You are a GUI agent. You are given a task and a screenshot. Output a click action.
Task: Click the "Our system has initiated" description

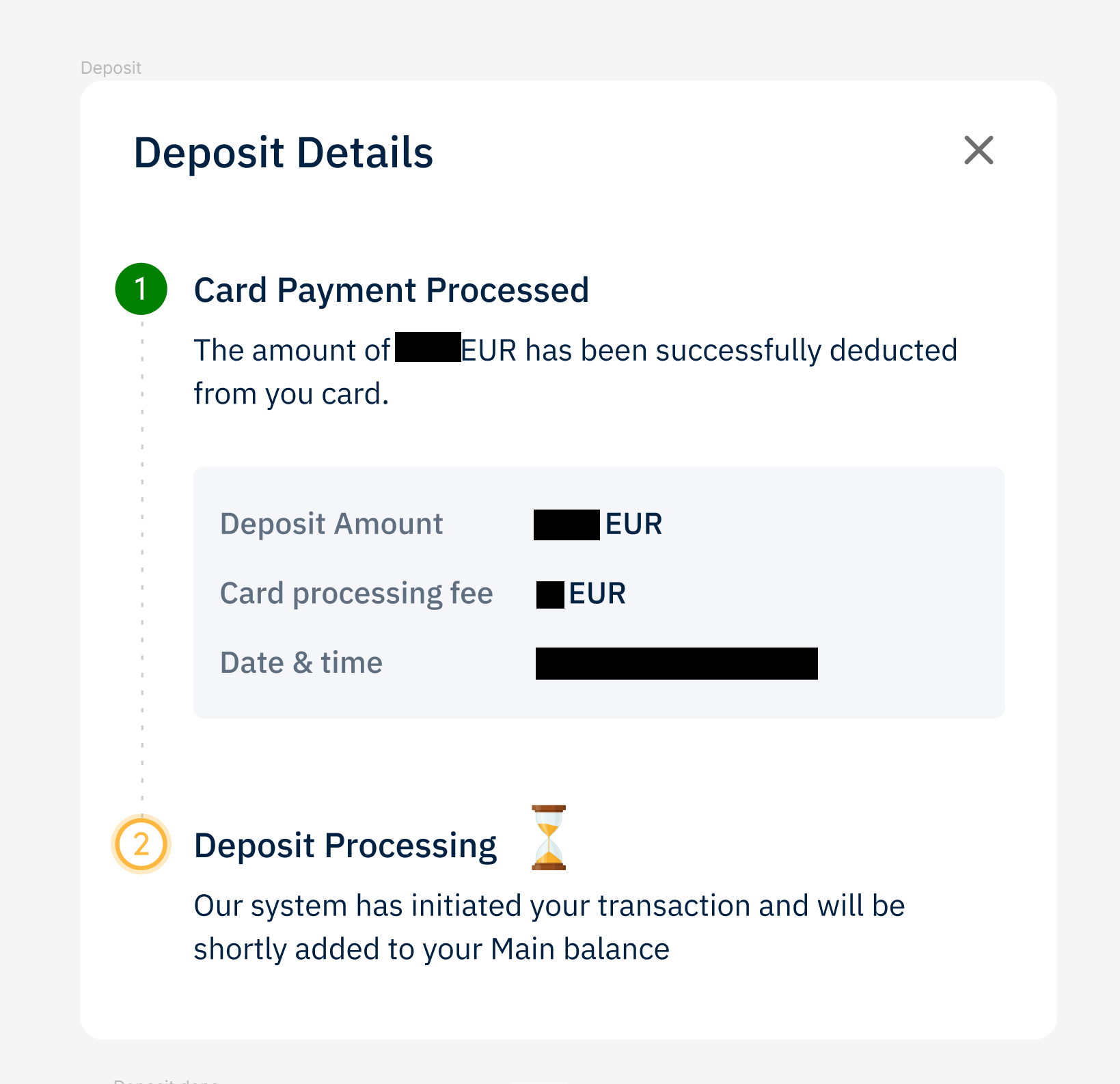(x=549, y=906)
